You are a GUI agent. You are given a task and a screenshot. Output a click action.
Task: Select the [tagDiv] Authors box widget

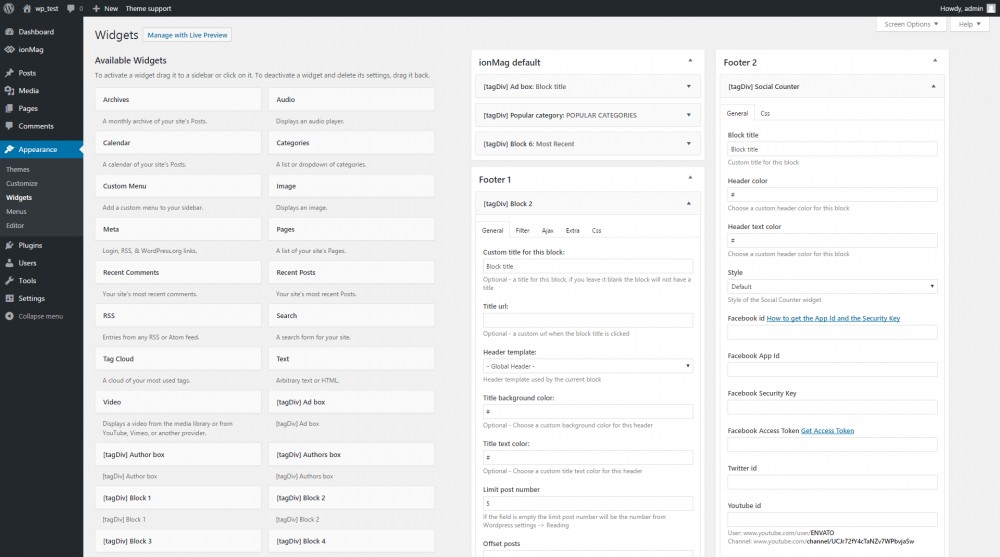pyautogui.click(x=351, y=454)
